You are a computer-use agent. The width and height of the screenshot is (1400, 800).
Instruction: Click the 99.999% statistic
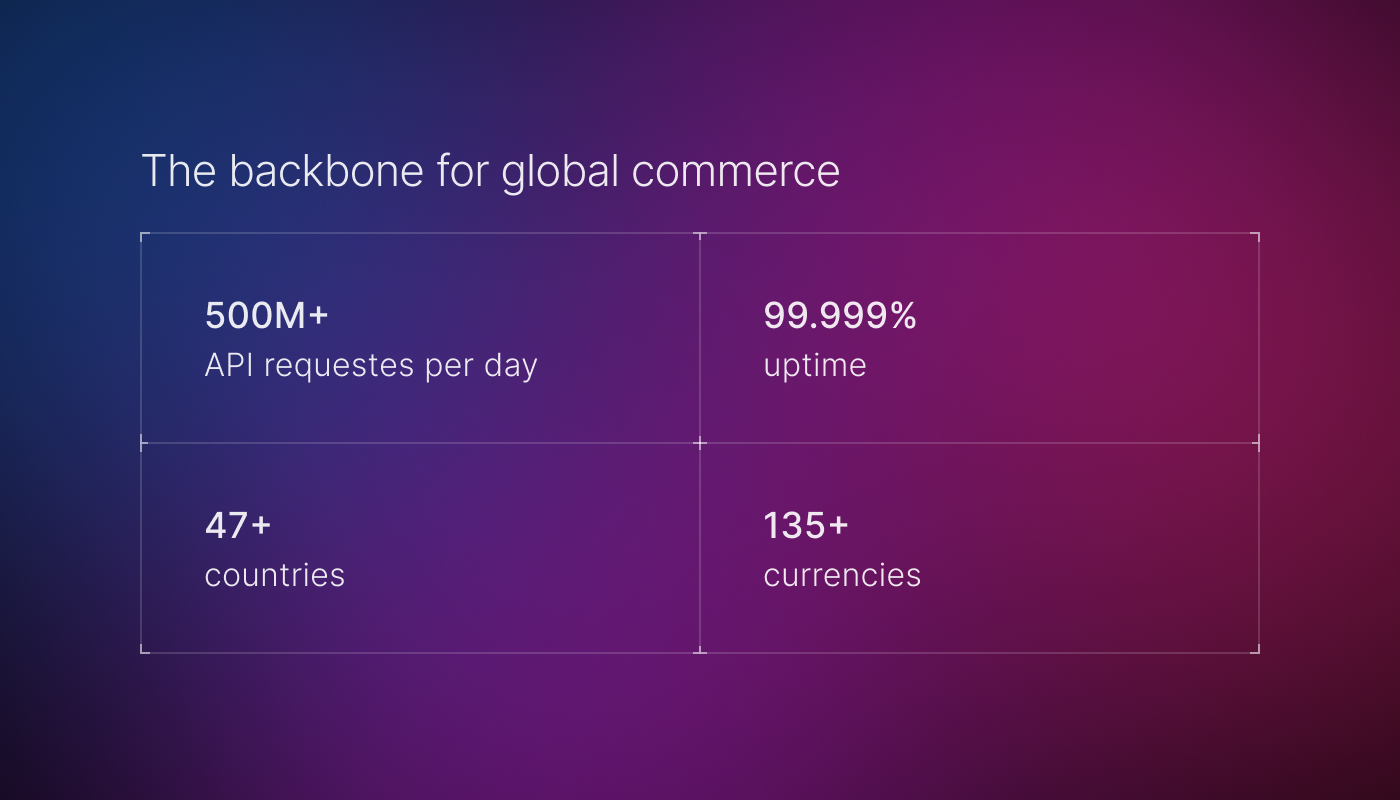pos(840,316)
